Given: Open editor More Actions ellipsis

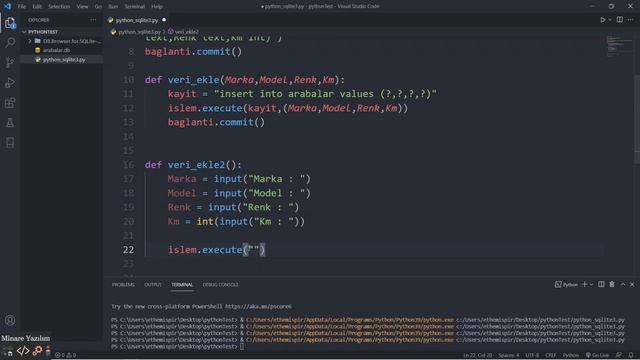Looking at the screenshot, I should pos(631,20).
